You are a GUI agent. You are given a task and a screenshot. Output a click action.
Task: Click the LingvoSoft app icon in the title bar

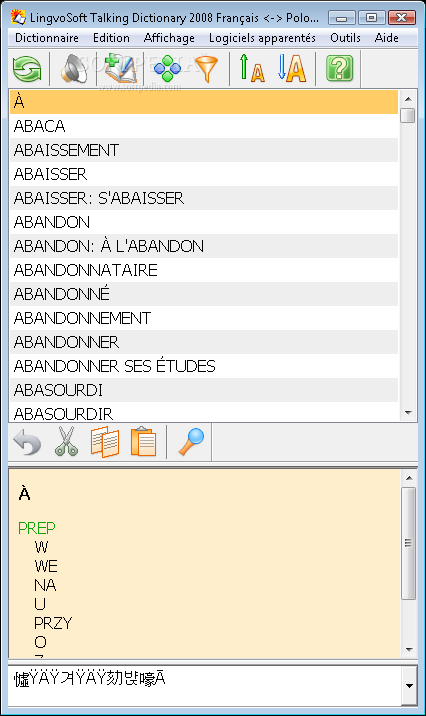point(18,17)
